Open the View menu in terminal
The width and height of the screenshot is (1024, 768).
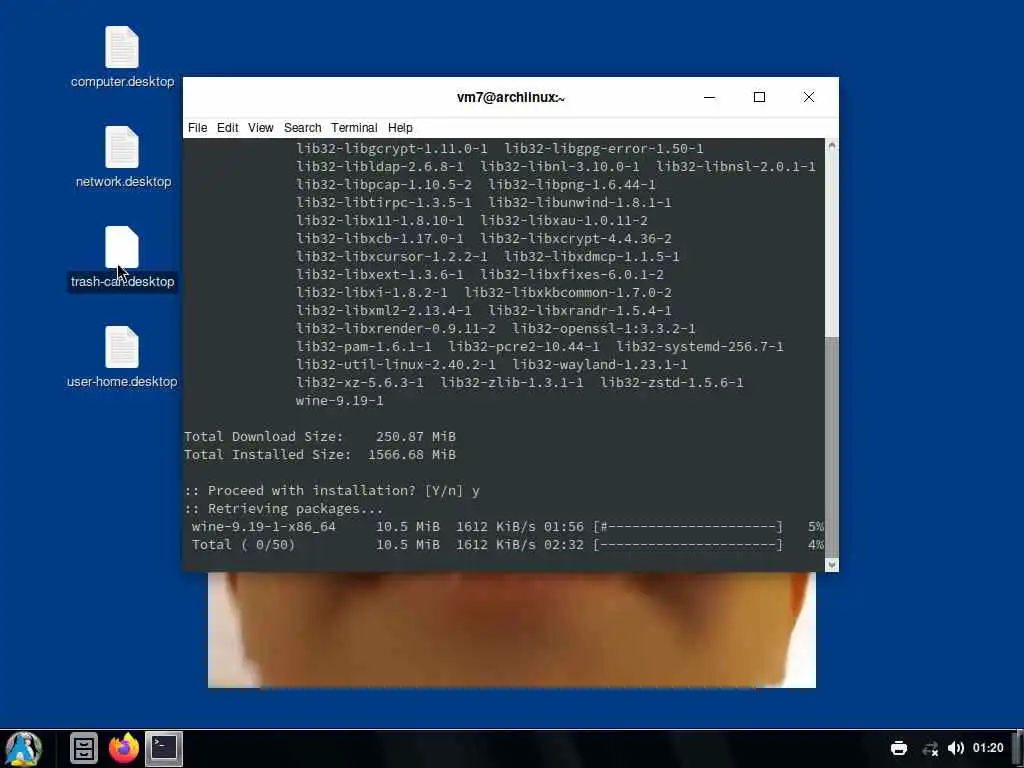click(261, 128)
